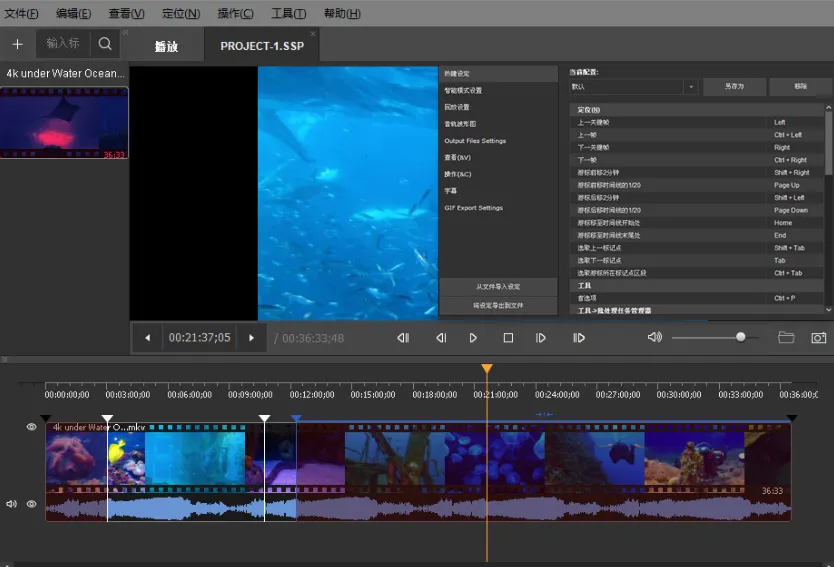Click the 另存为 button
834x567 pixels.
click(734, 87)
